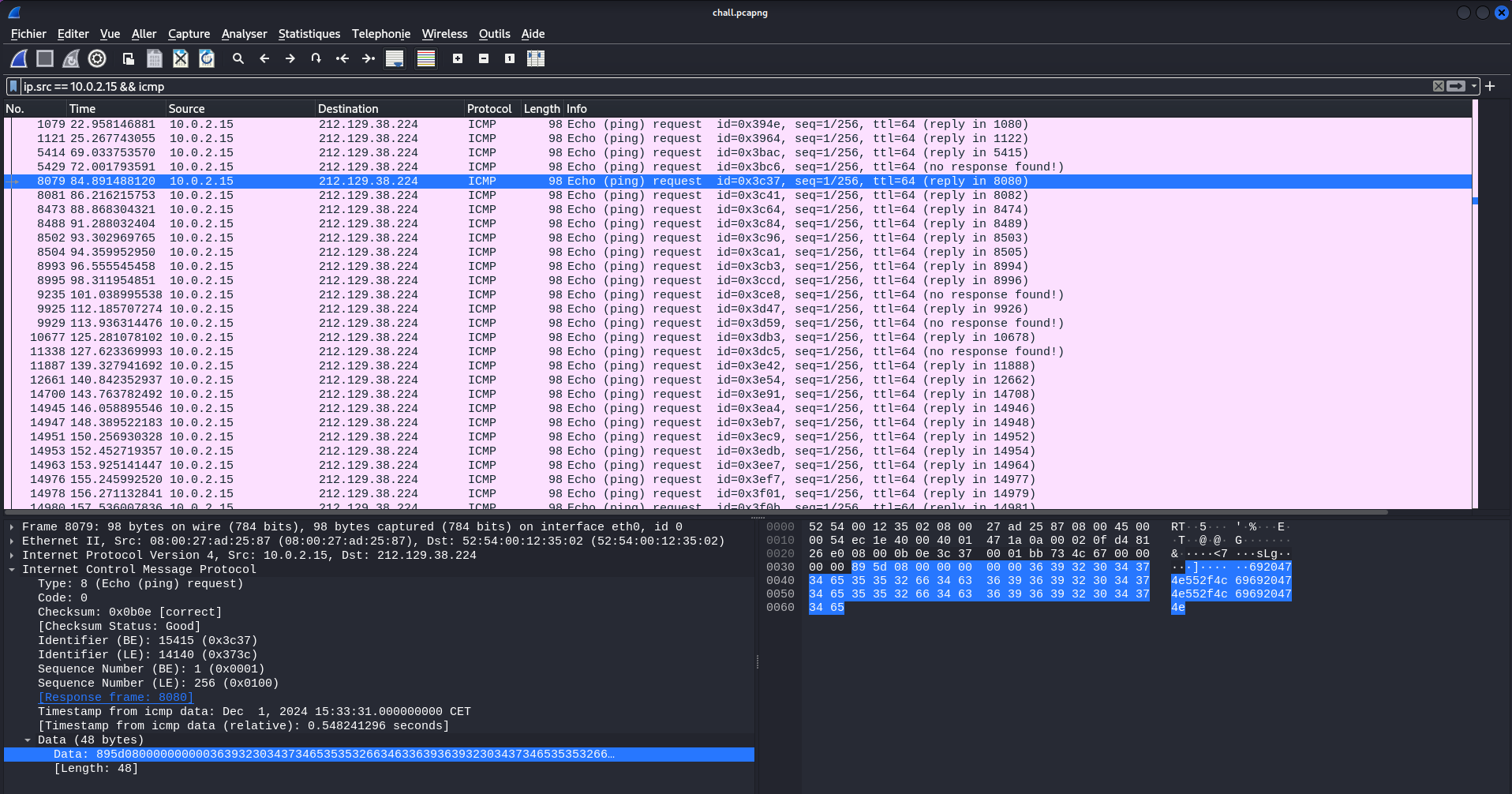Open recent display filters dropdown

pos(1473,86)
